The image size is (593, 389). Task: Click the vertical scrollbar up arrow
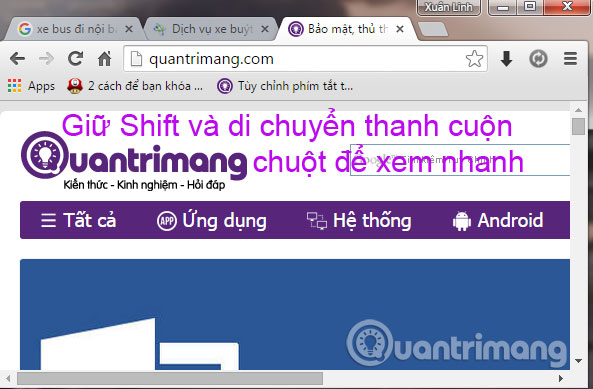[x=578, y=110]
